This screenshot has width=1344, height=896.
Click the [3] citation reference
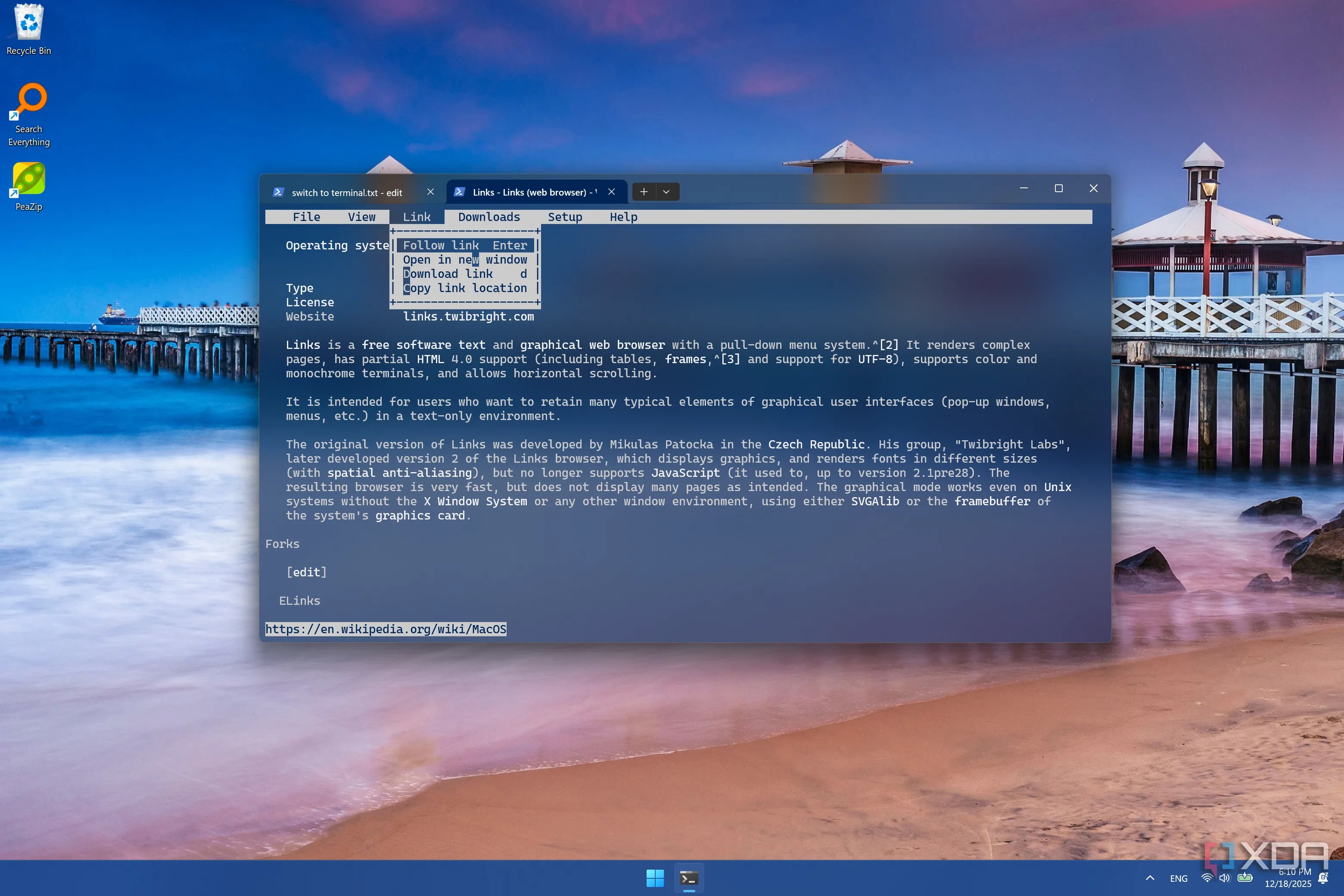pos(730,359)
